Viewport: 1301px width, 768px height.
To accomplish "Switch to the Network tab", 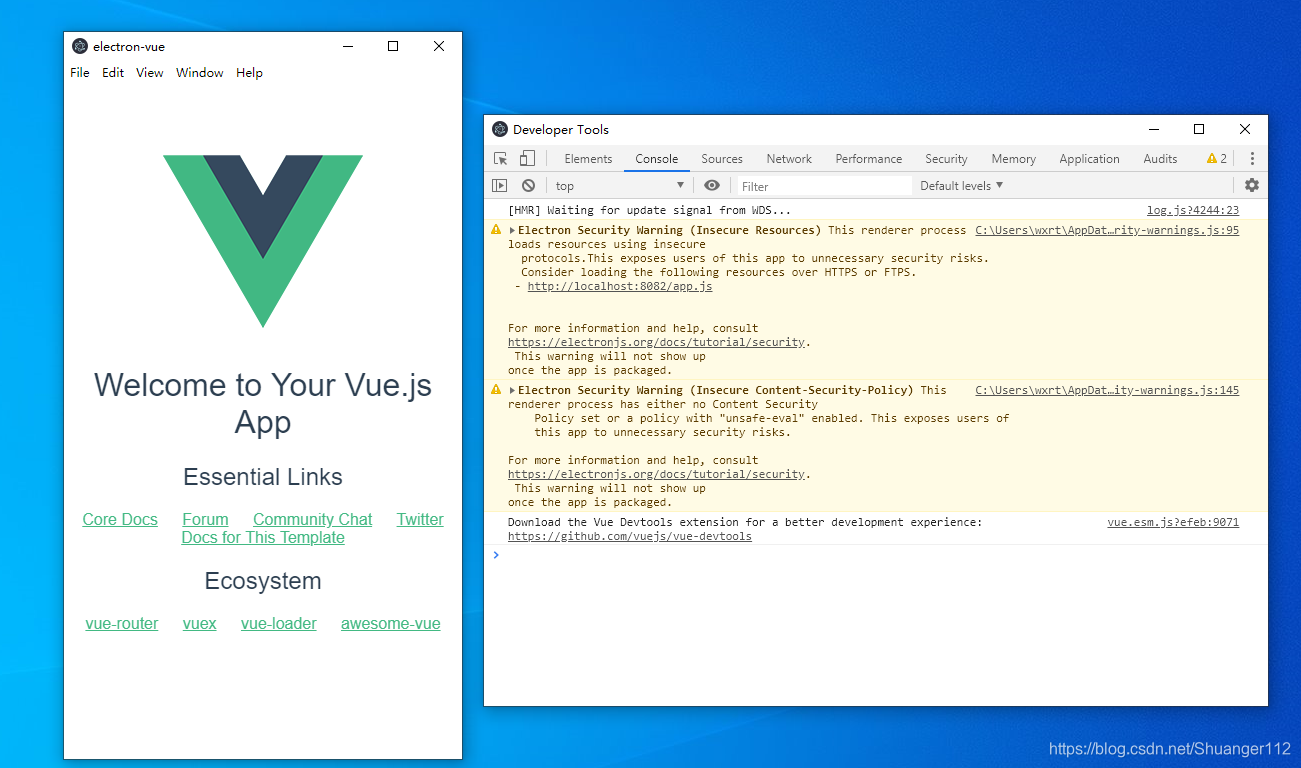I will pos(788,158).
